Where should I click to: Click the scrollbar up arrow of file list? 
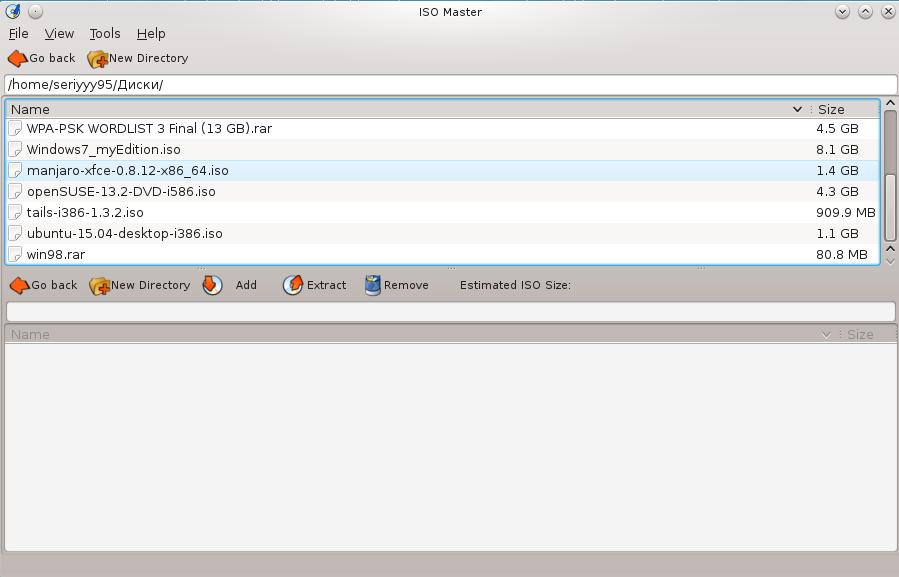pyautogui.click(x=890, y=103)
